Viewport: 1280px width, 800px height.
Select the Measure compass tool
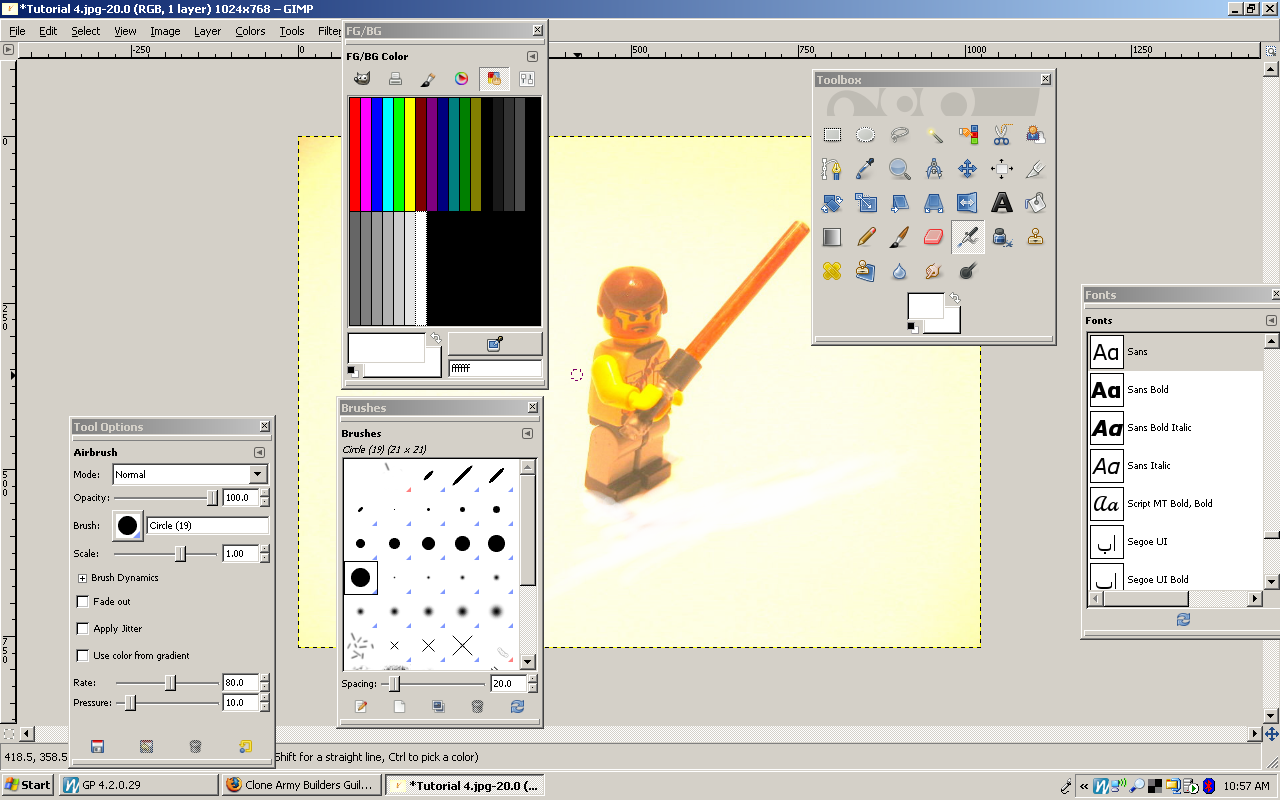[x=934, y=168]
